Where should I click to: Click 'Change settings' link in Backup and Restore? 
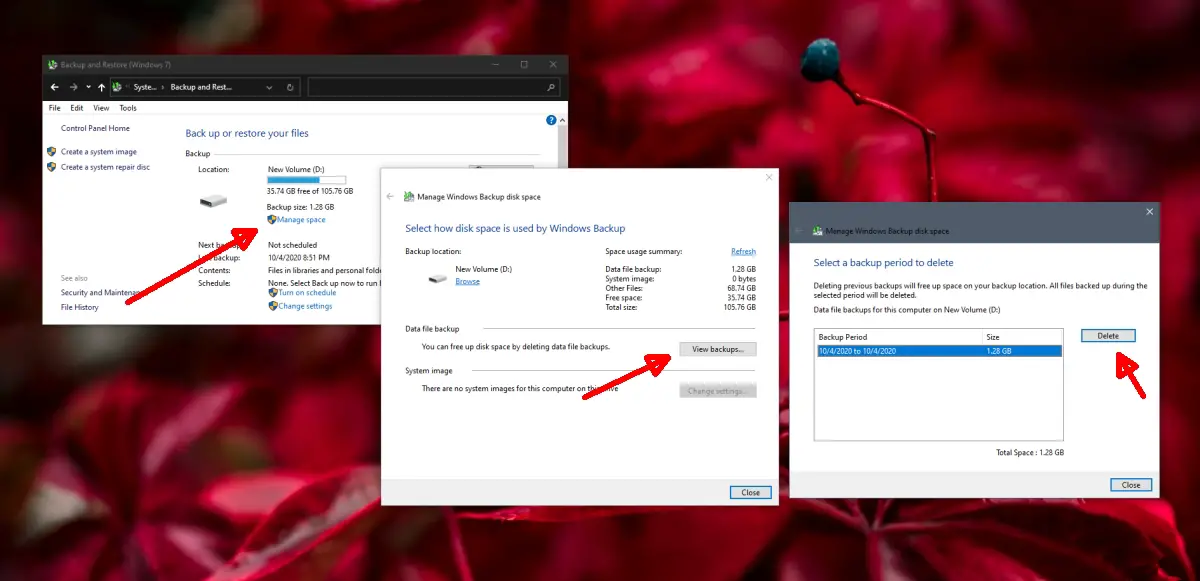click(306, 306)
